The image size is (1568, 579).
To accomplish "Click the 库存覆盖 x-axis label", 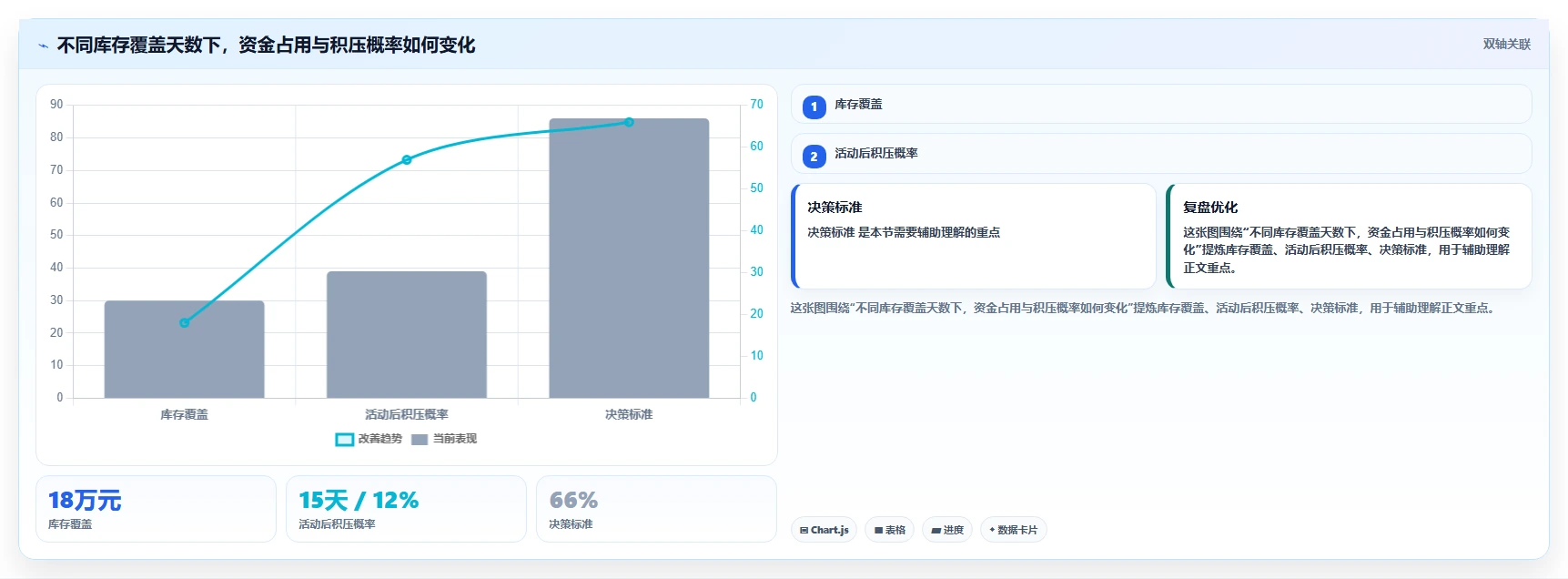I will click(x=185, y=414).
